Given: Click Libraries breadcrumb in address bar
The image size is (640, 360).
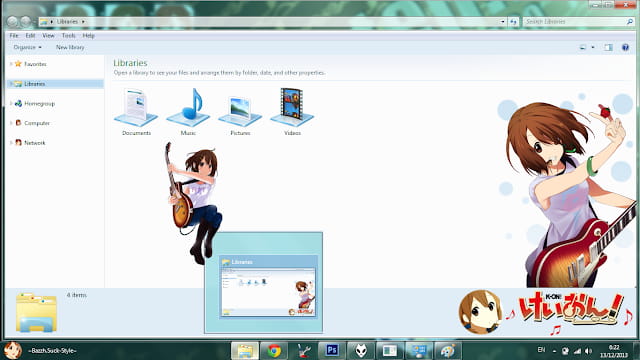Looking at the screenshot, I should tap(67, 22).
